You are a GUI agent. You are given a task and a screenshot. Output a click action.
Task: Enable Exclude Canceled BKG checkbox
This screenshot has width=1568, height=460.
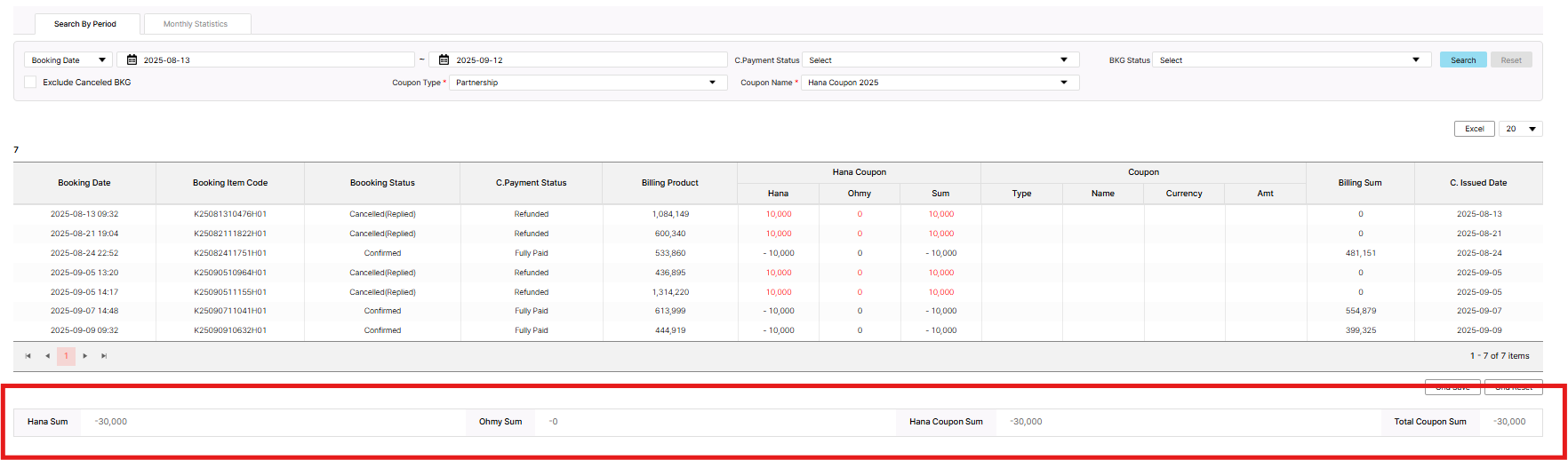click(x=31, y=83)
